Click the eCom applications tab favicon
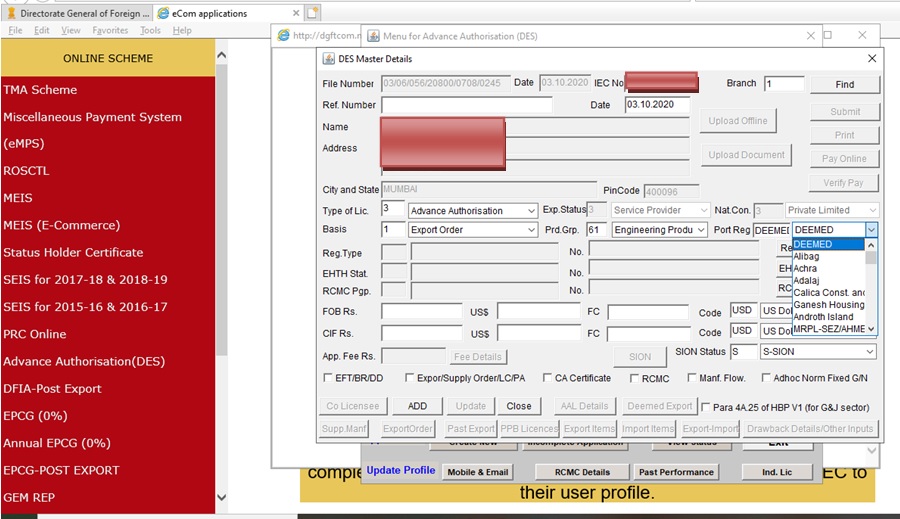This screenshot has height=519, width=900. 163,13
